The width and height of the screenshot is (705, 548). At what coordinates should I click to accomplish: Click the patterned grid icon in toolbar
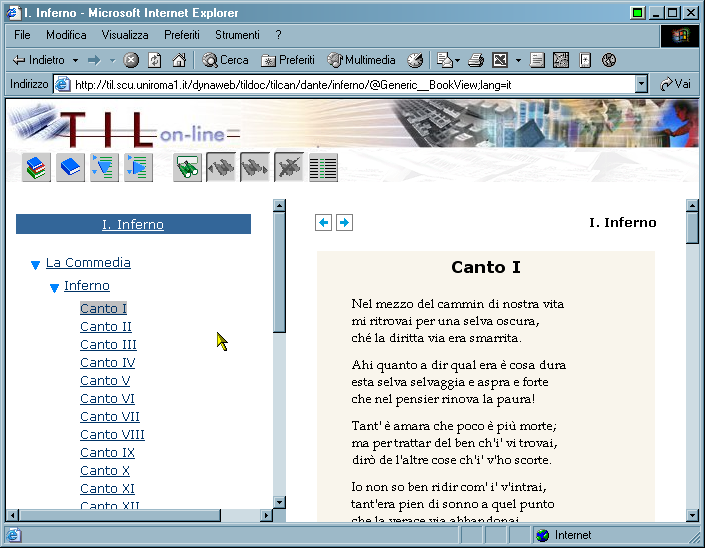point(561,60)
